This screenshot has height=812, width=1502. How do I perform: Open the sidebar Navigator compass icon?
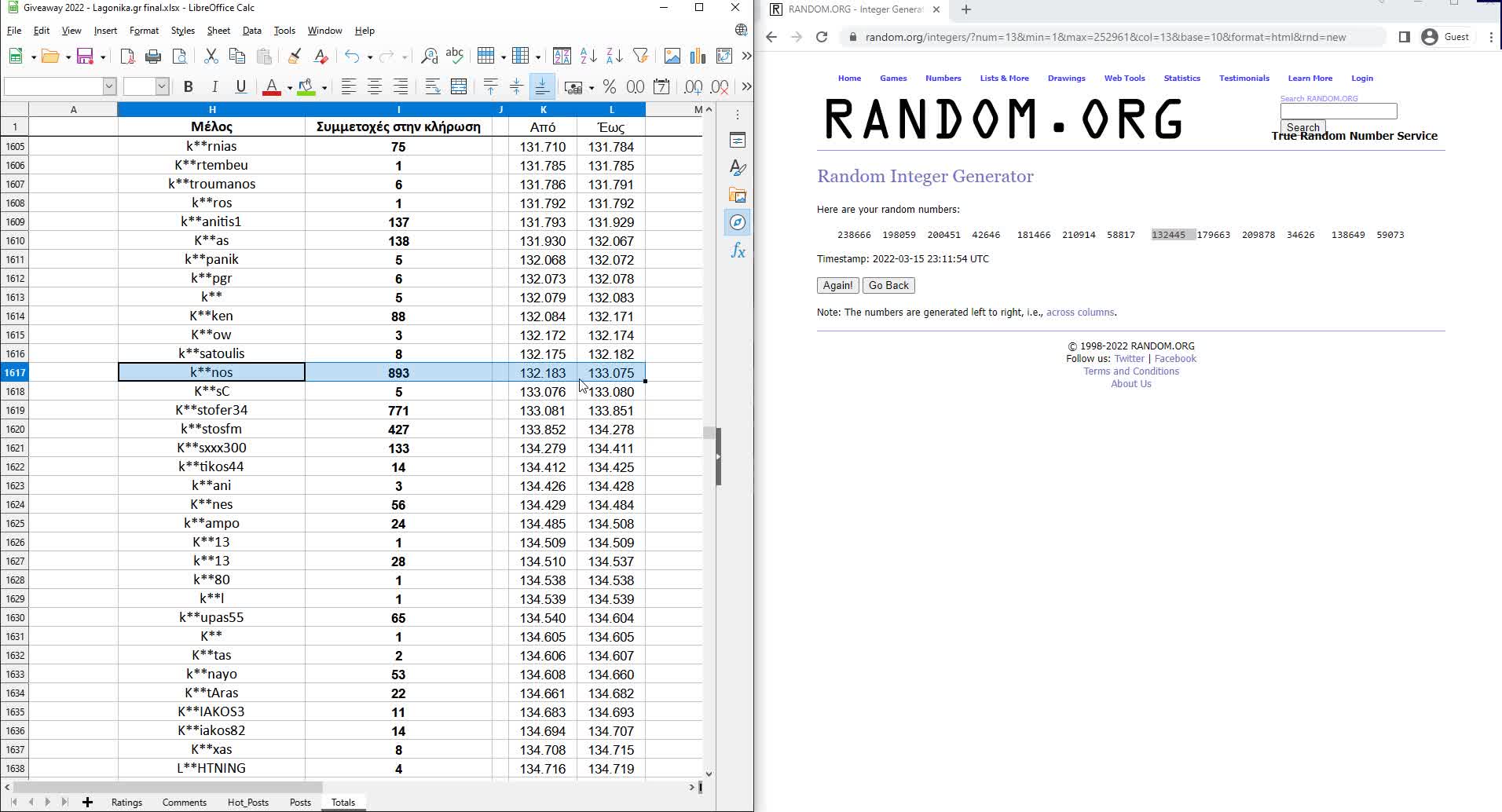tap(738, 223)
